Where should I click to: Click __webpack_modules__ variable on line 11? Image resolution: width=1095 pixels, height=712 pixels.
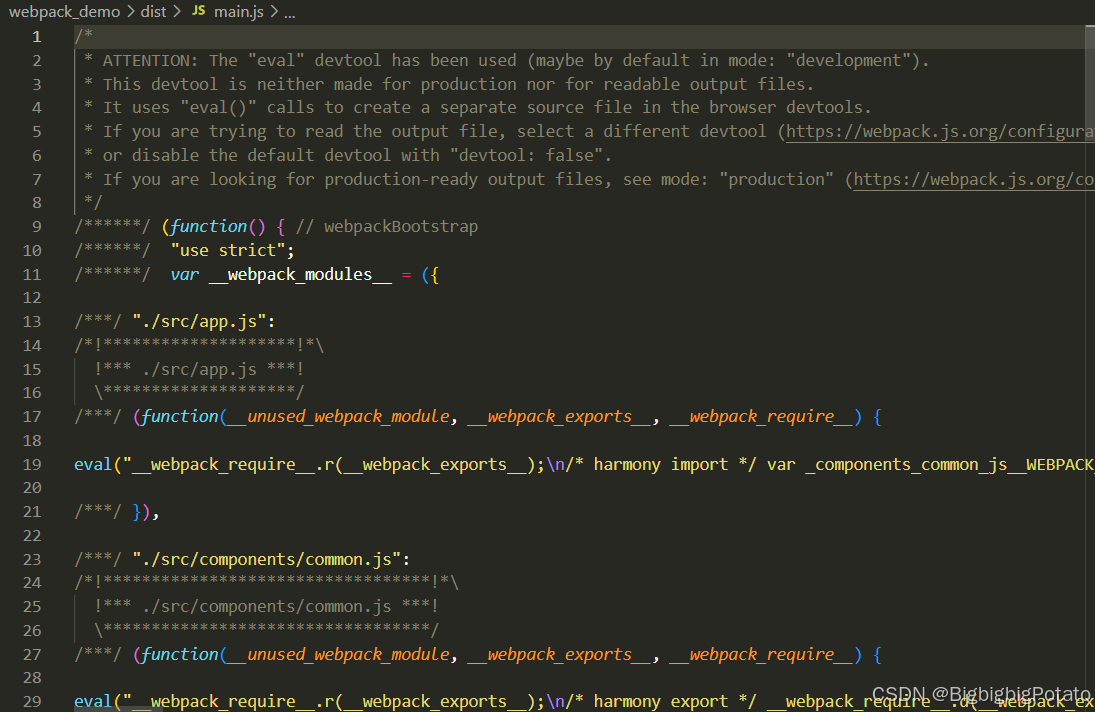(x=300, y=274)
